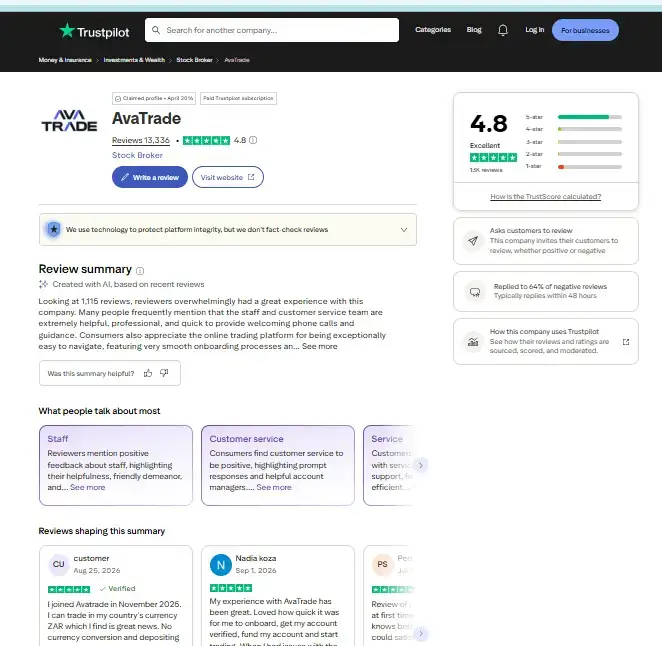Expand See more on Customer service card

pyautogui.click(x=274, y=487)
